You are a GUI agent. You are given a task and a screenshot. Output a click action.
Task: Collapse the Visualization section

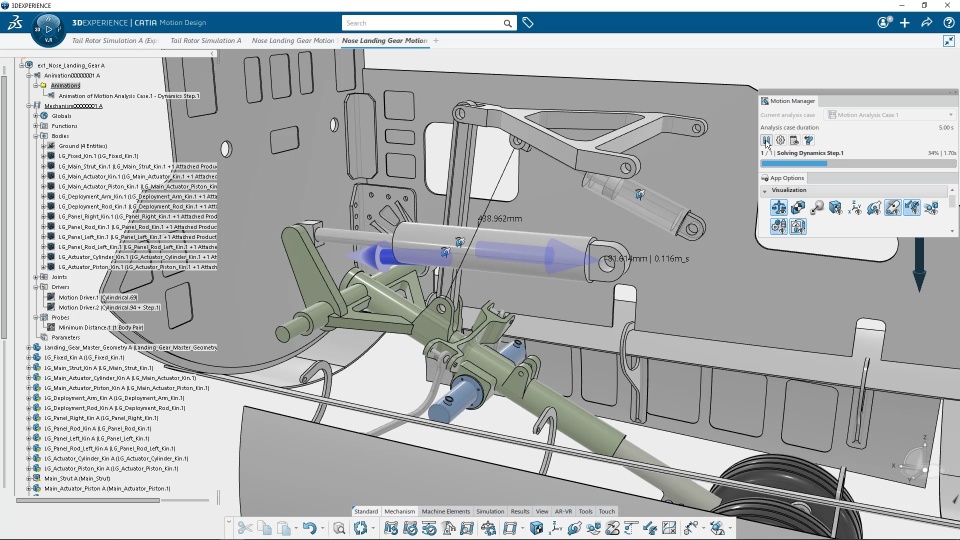[765, 191]
